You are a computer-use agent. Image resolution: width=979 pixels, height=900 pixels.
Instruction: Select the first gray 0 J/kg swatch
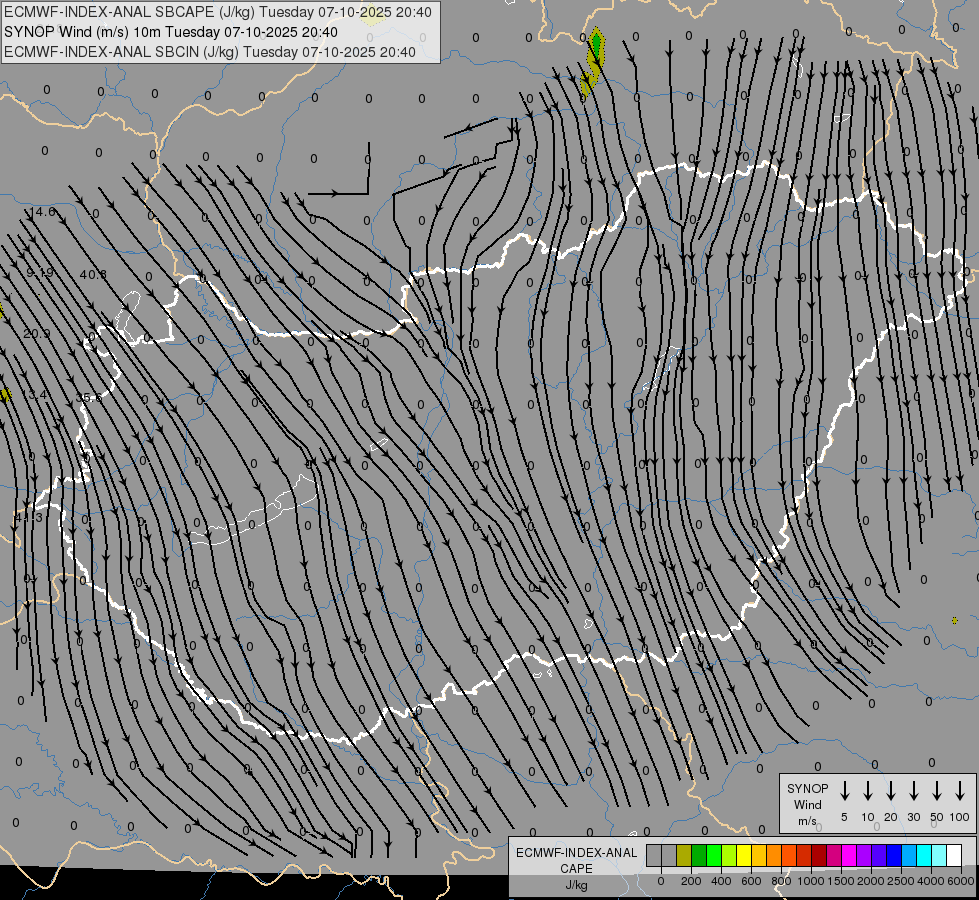coord(654,855)
